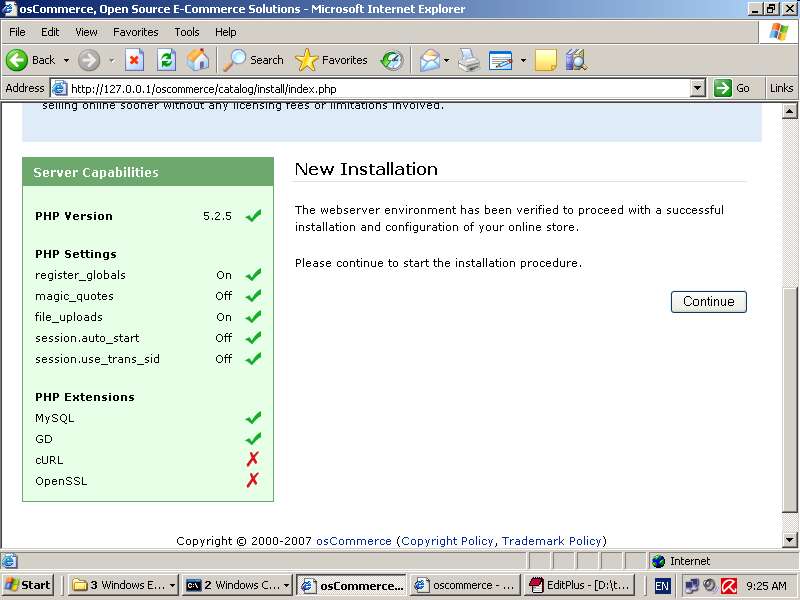Open the View menu
The width and height of the screenshot is (800, 600).
pos(86,32)
